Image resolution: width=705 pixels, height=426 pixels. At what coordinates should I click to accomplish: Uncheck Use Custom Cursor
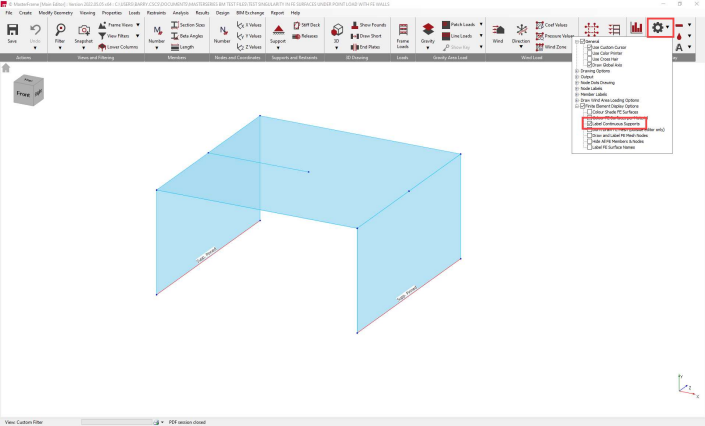[589, 47]
